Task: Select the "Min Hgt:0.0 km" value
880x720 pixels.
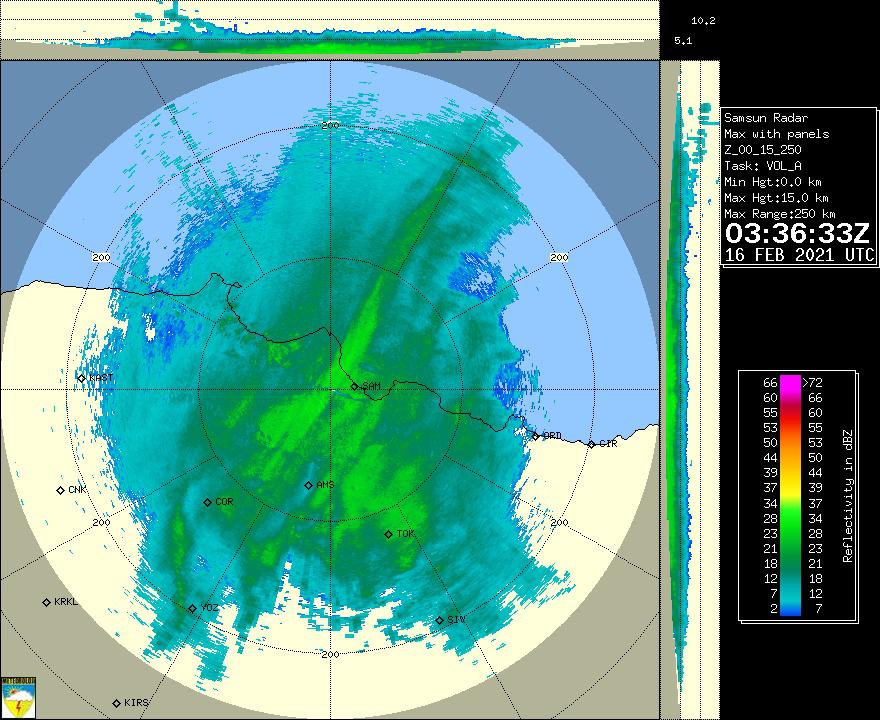Action: point(773,182)
